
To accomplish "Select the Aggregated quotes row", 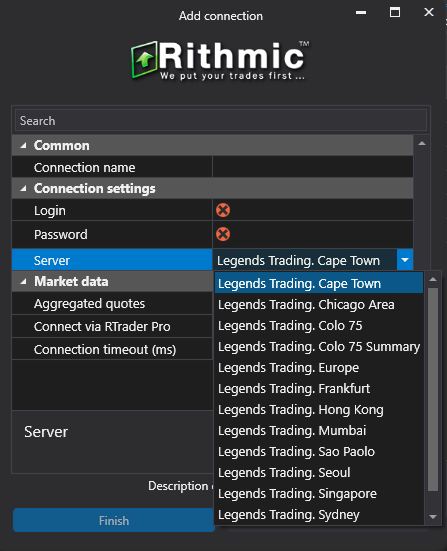I will click(112, 304).
